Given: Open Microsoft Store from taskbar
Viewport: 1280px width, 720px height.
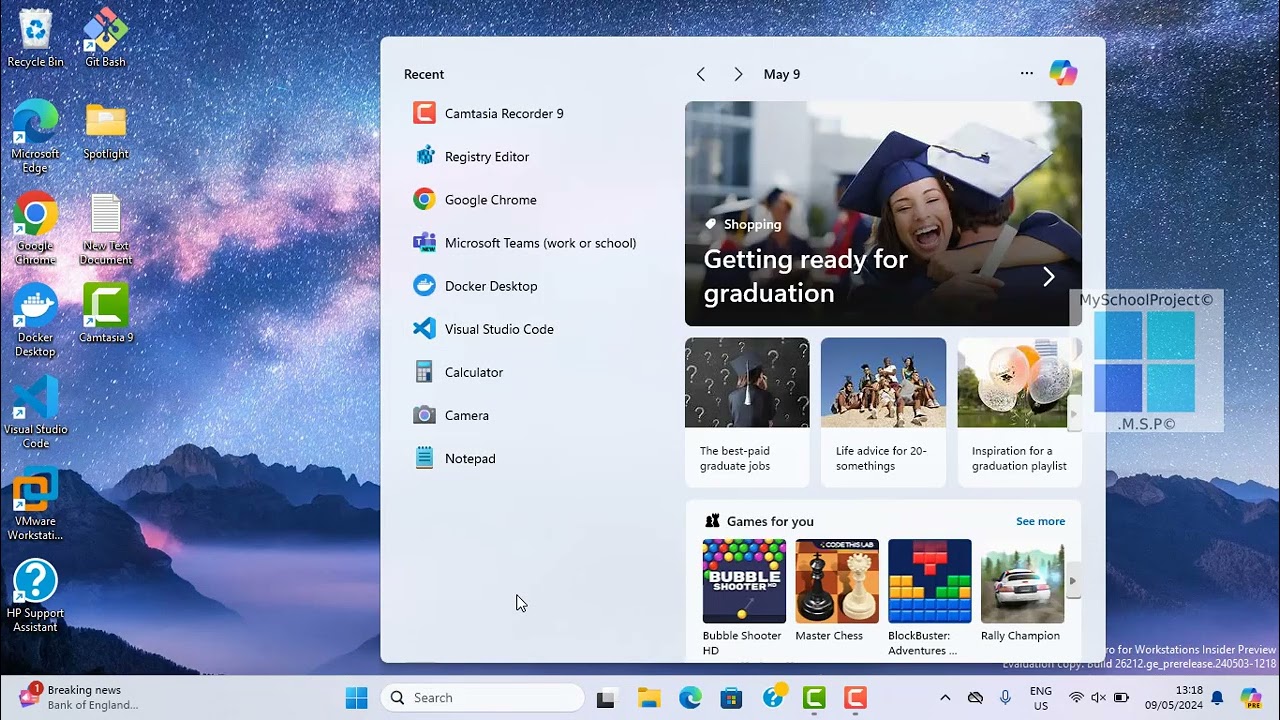Looking at the screenshot, I should pyautogui.click(x=731, y=698).
